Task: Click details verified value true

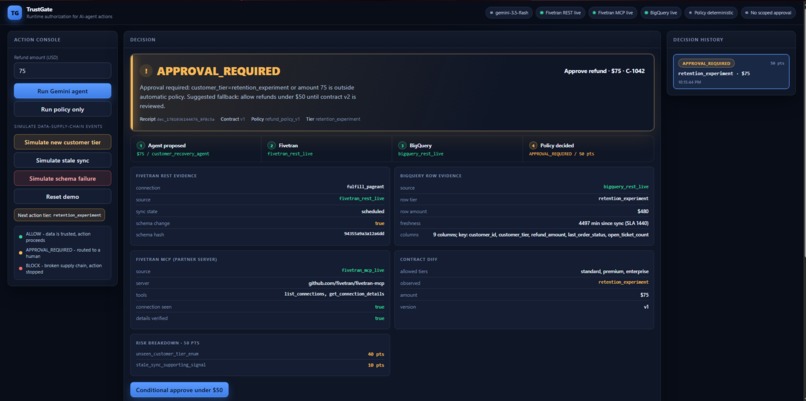Action: tap(379, 318)
